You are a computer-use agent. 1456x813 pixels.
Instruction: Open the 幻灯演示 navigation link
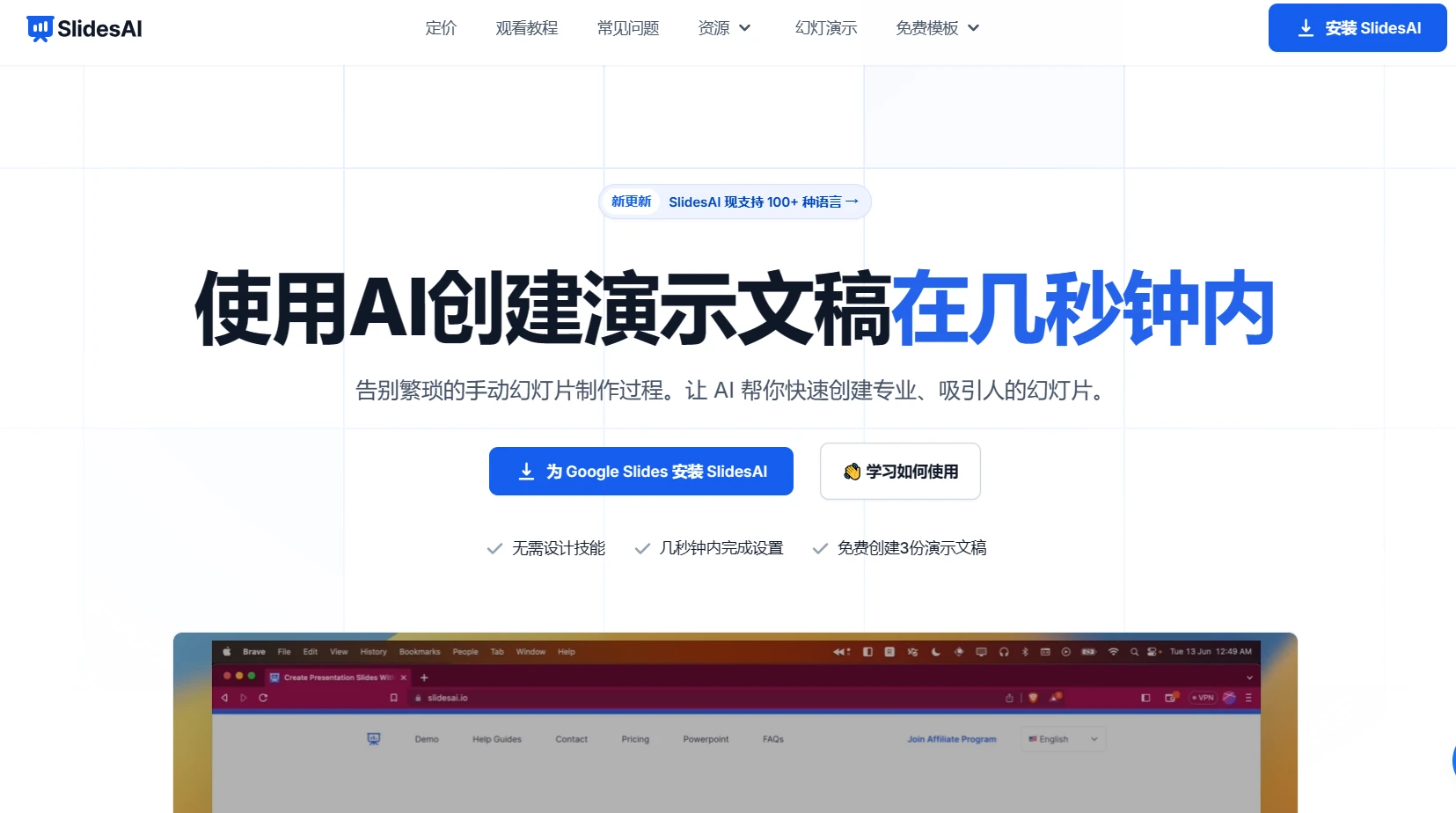826,28
